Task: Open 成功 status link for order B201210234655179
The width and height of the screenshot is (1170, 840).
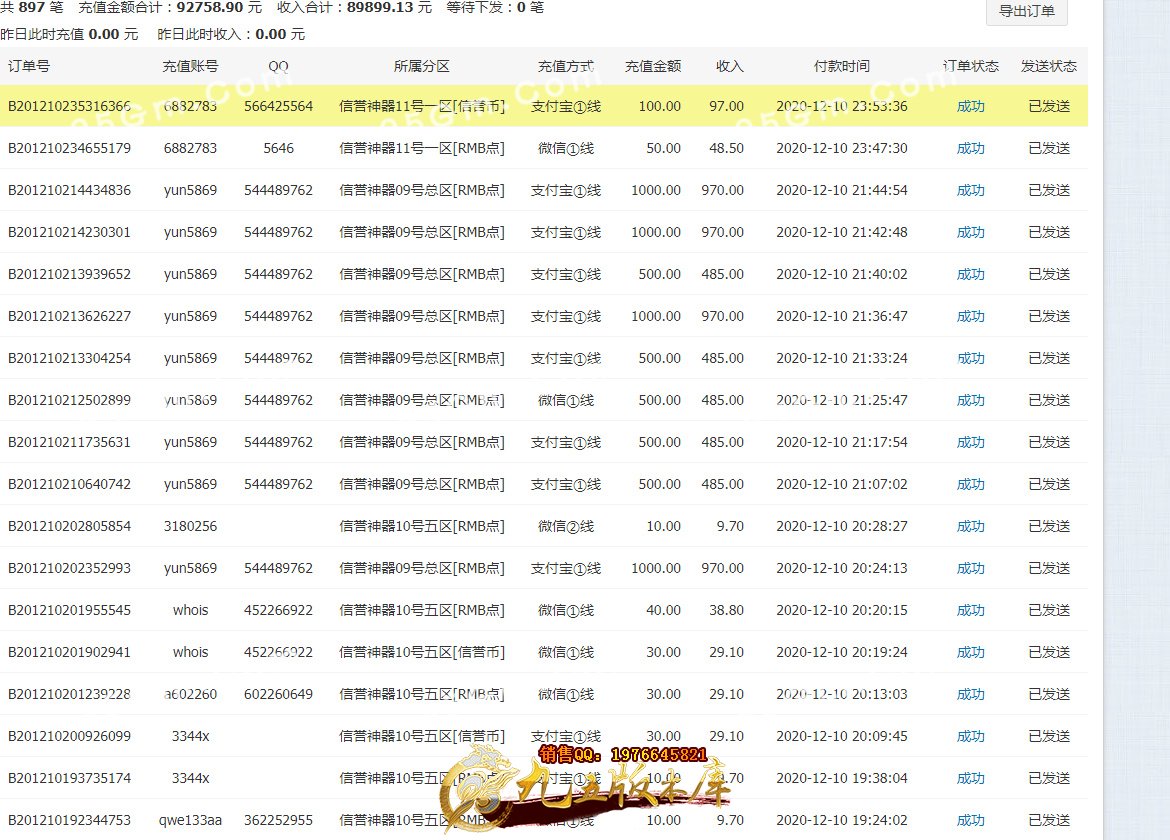Action: click(x=971, y=148)
